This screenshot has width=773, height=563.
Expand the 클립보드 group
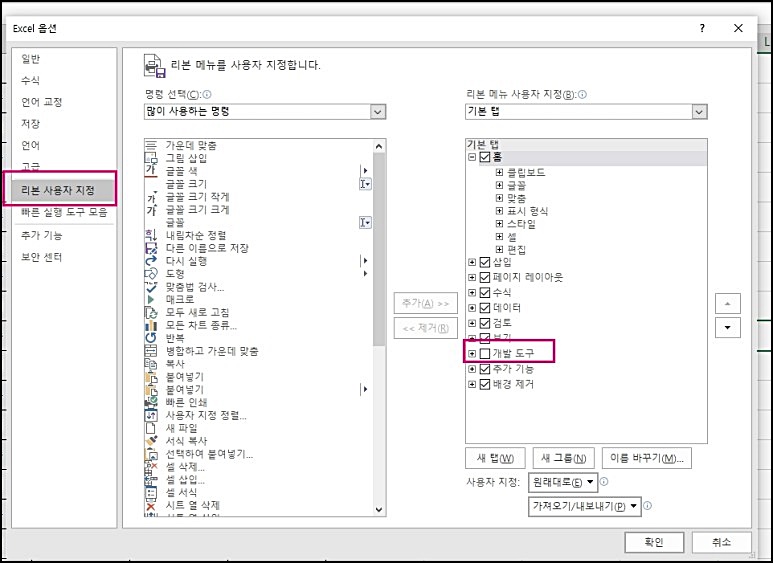coord(499,172)
